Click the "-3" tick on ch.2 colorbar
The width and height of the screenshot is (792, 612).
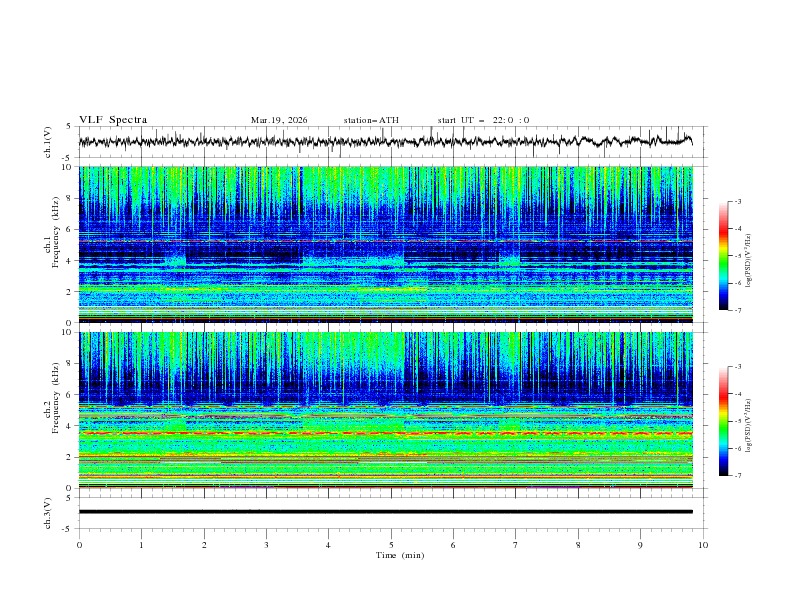click(737, 367)
